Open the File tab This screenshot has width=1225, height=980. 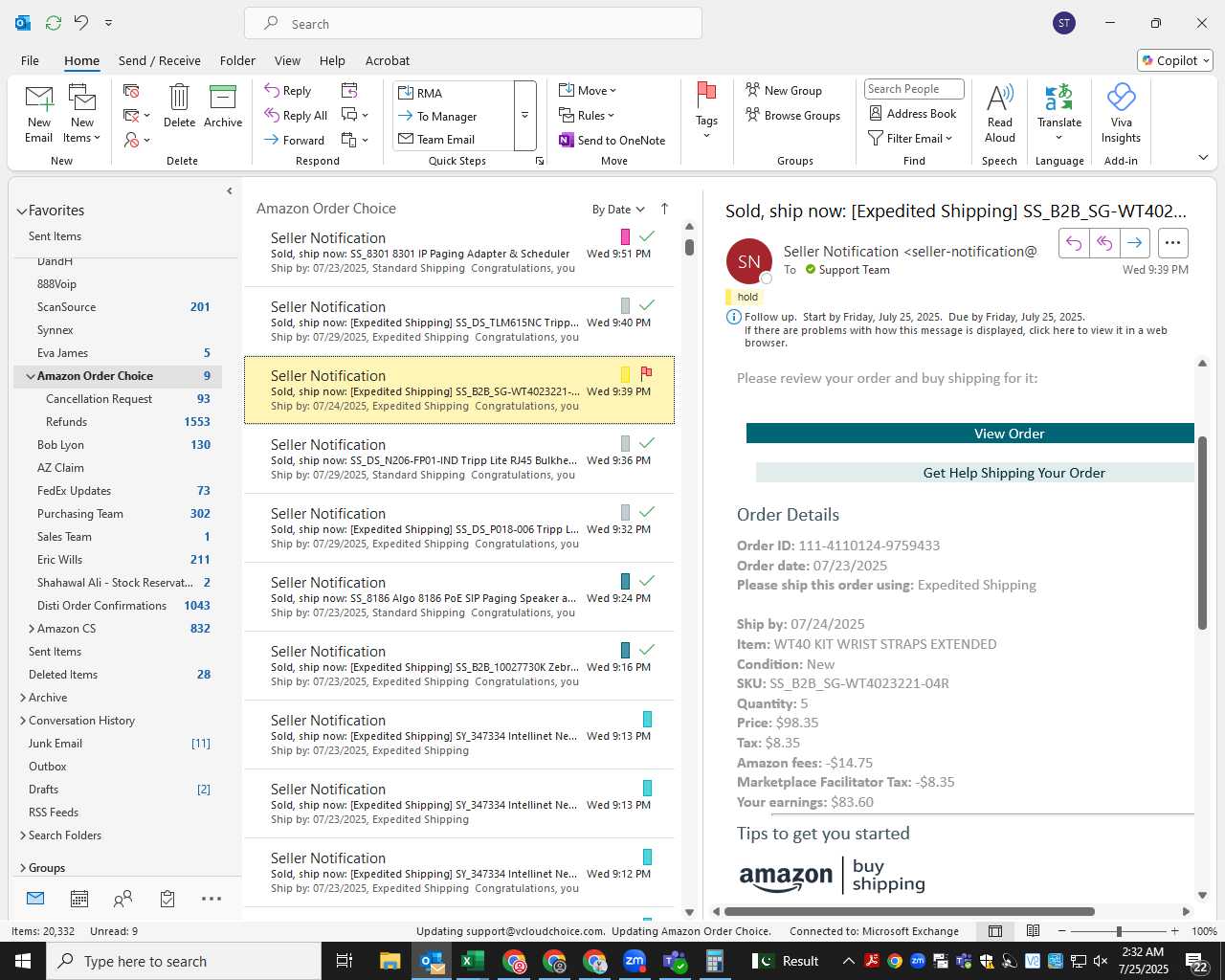pyautogui.click(x=30, y=60)
